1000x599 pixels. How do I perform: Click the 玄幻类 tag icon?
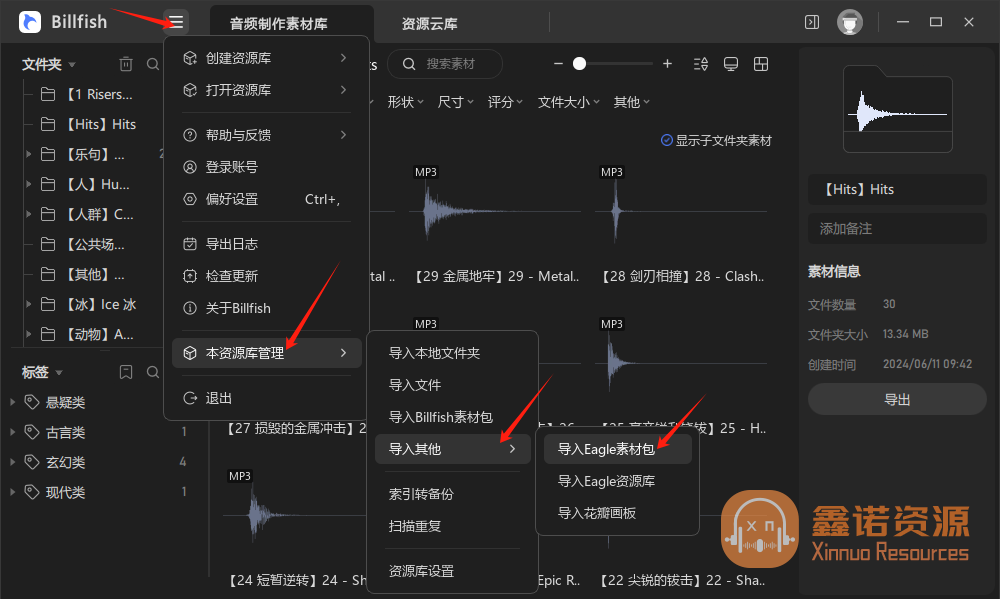coord(32,462)
